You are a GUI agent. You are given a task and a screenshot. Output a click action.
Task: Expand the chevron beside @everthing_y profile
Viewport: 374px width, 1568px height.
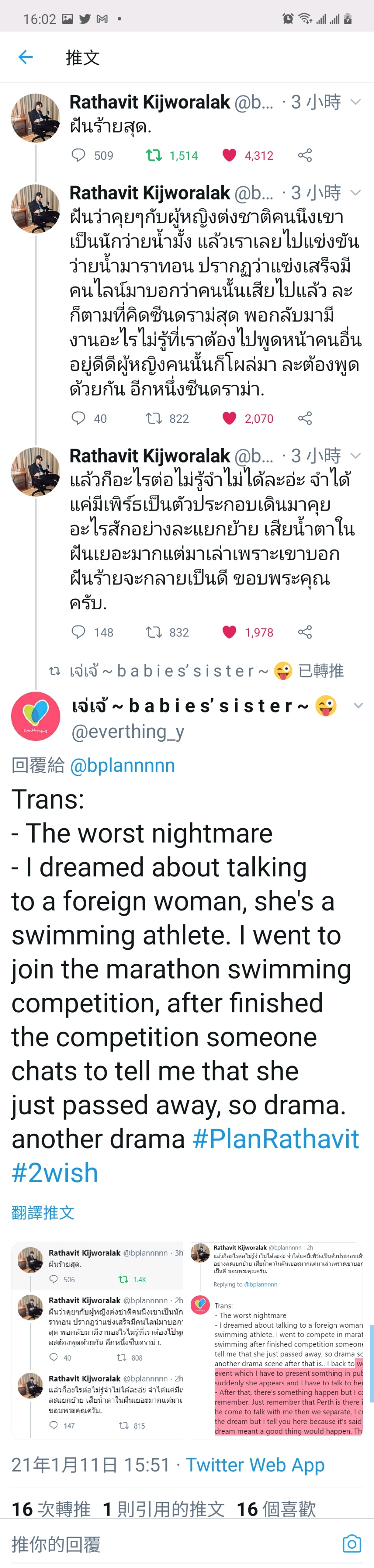(357, 705)
